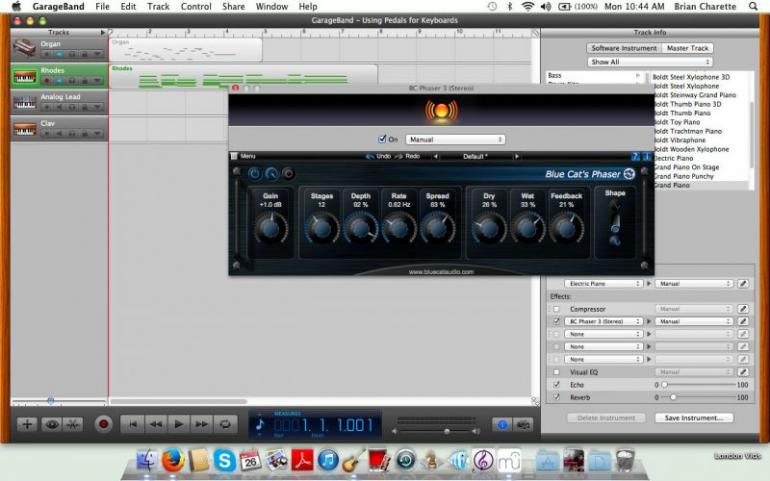This screenshot has width=770, height=481.
Task: Open BC Phaser 3 (Stereo) effect dropdown
Action: pyautogui.click(x=604, y=321)
